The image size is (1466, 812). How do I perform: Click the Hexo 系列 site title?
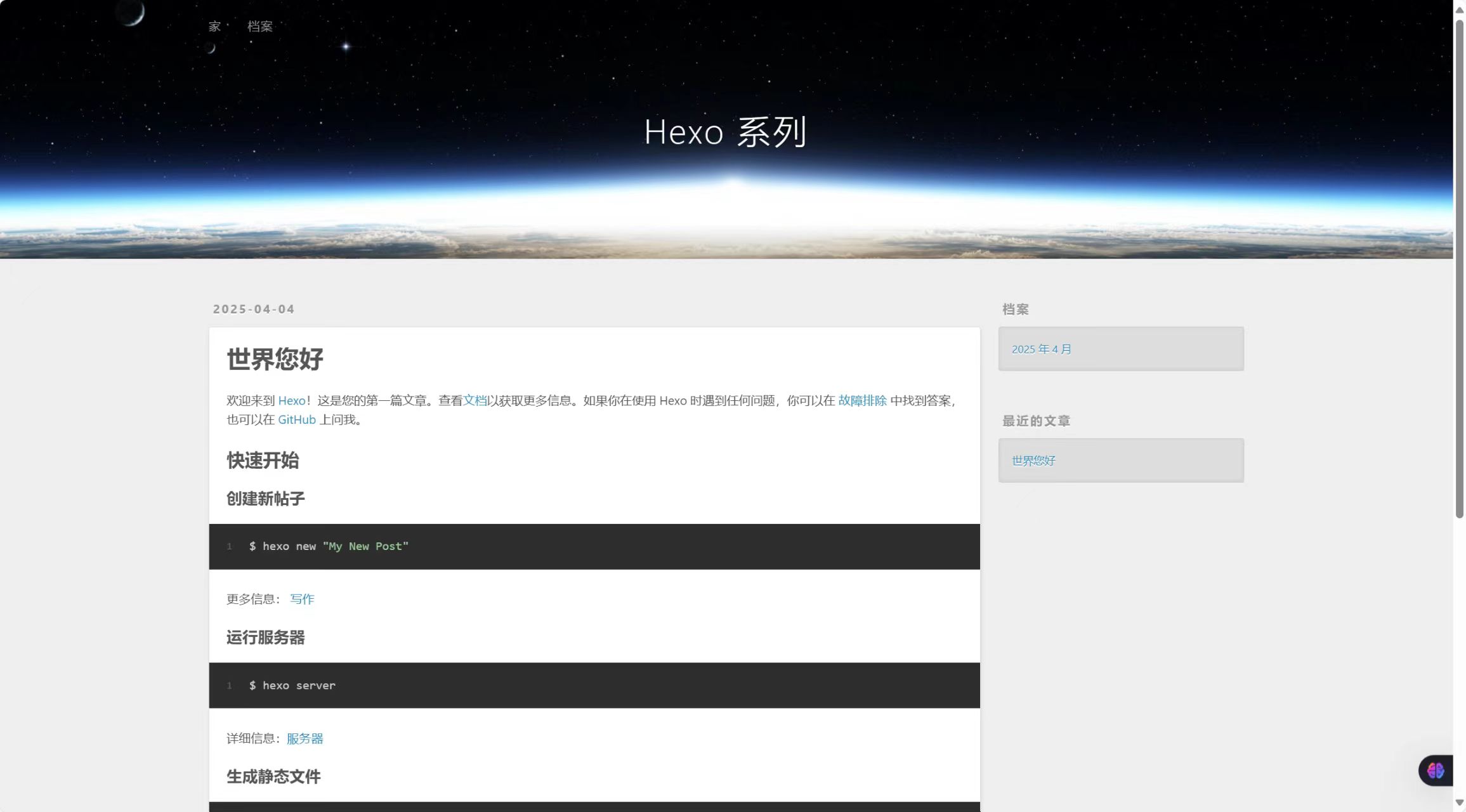(726, 132)
